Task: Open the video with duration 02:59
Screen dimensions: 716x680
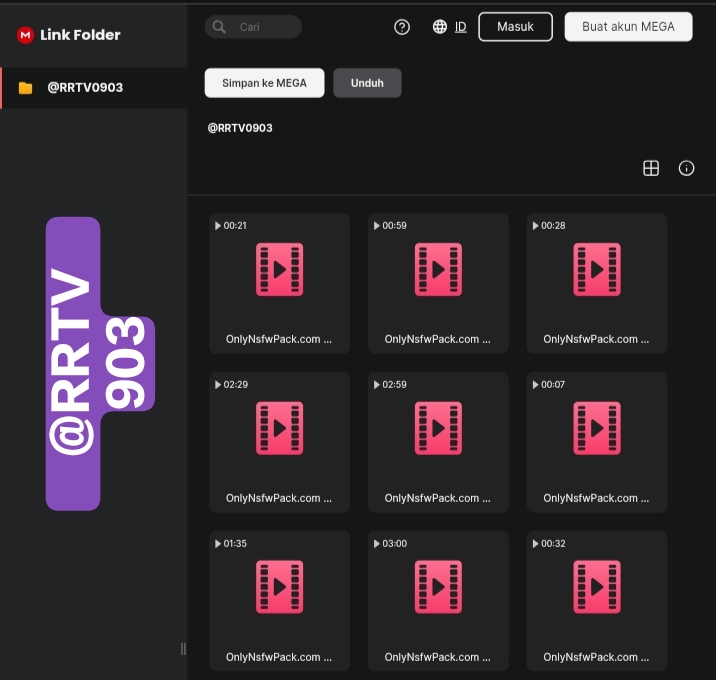Action: pos(438,442)
